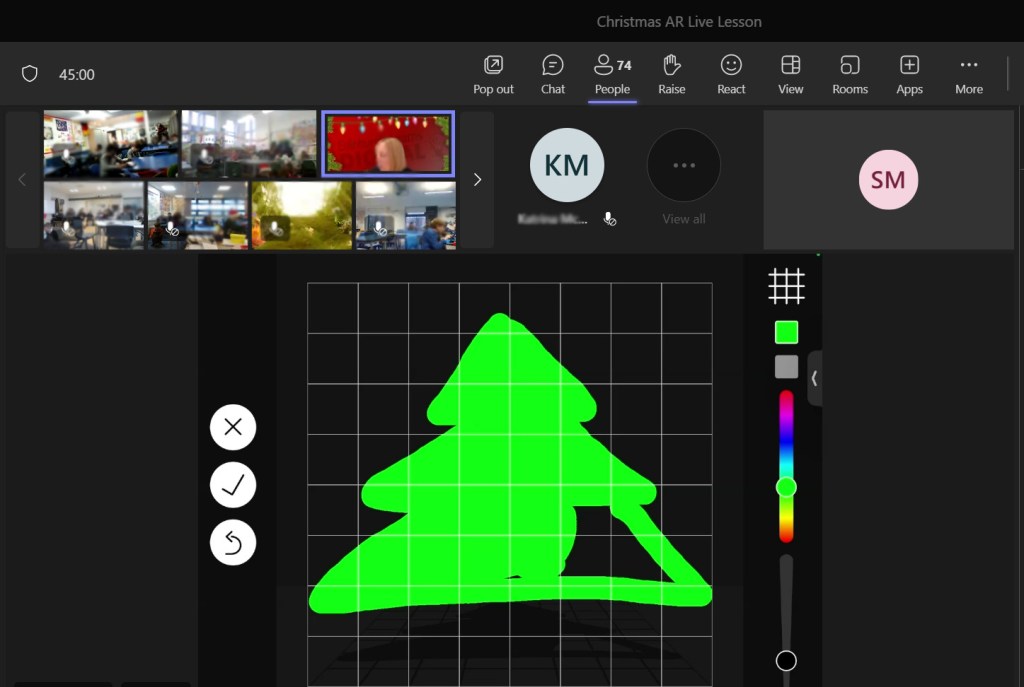Click the rainbow hue slider handle
The width and height of the screenshot is (1024, 687).
(x=786, y=487)
